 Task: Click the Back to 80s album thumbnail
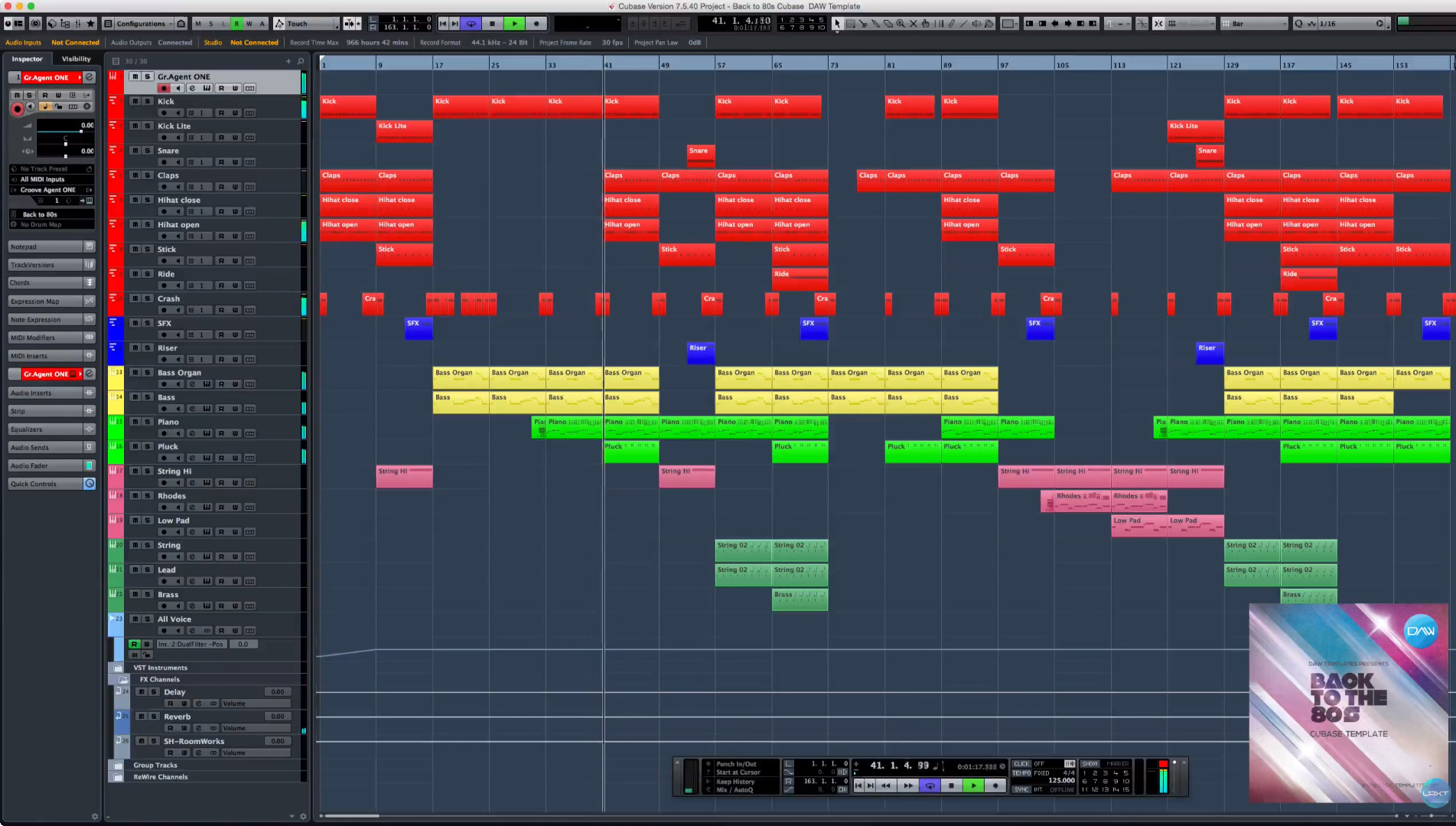(x=1348, y=703)
